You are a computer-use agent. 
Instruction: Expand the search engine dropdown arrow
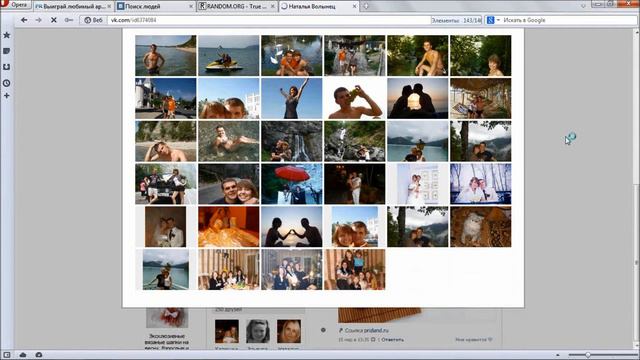tap(498, 20)
